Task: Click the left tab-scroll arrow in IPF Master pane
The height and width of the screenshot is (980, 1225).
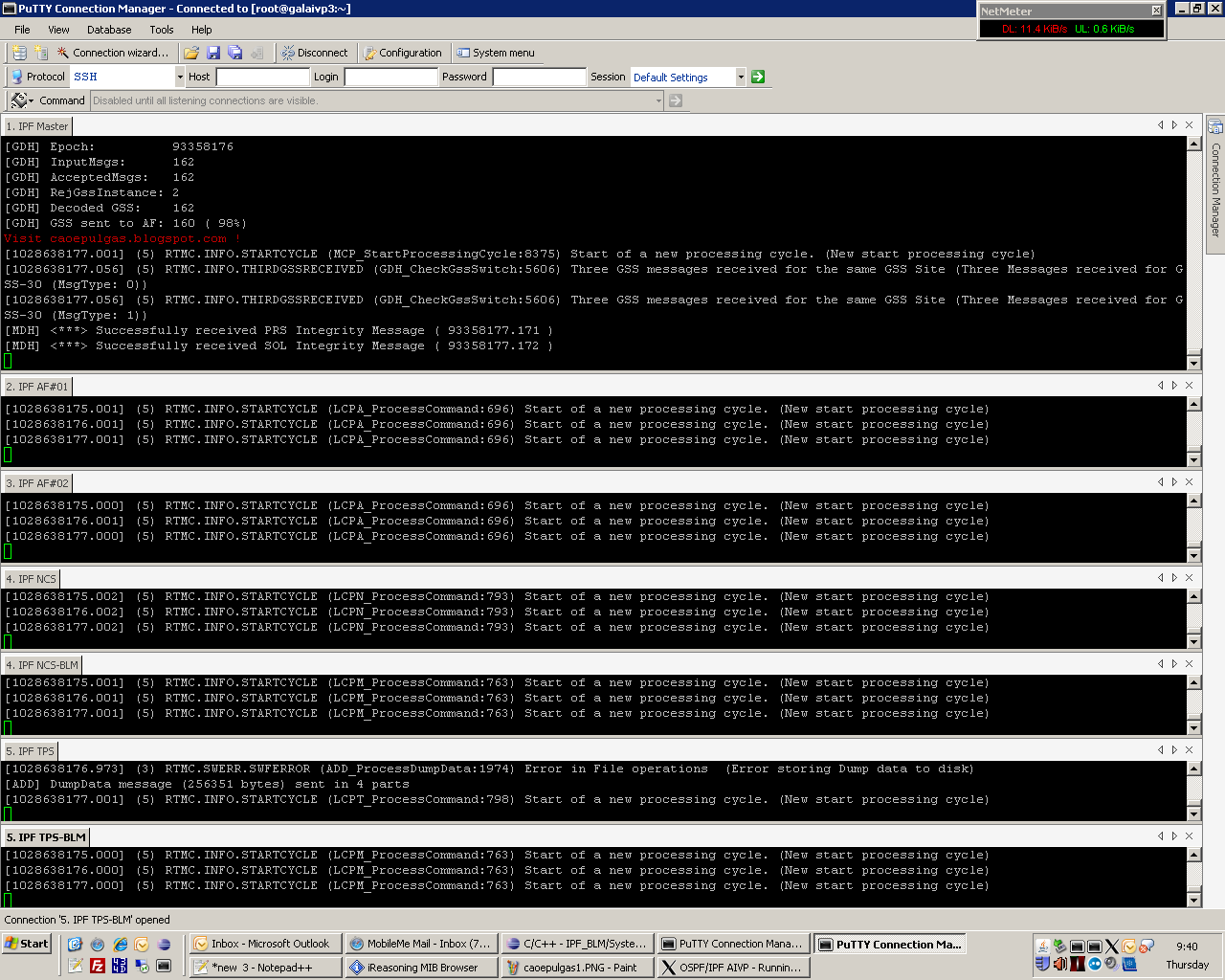Action: (x=1160, y=125)
